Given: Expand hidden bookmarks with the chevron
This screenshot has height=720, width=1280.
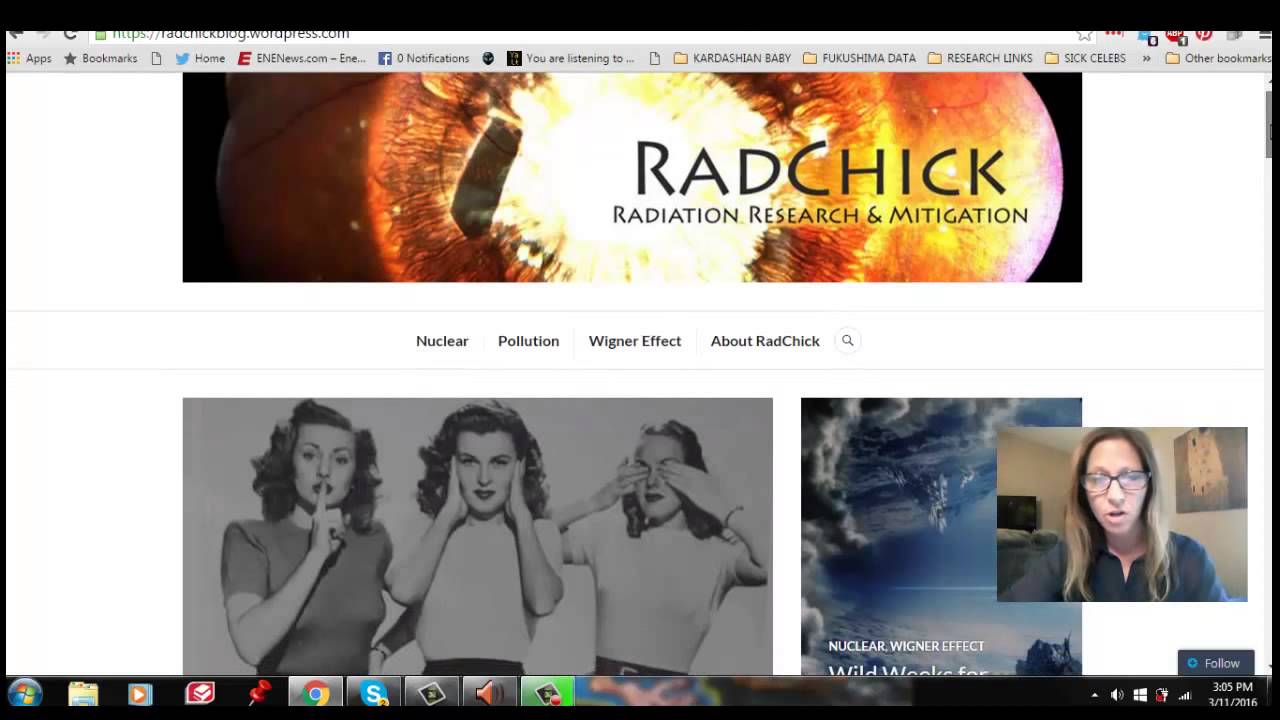Looking at the screenshot, I should pyautogui.click(x=1146, y=58).
